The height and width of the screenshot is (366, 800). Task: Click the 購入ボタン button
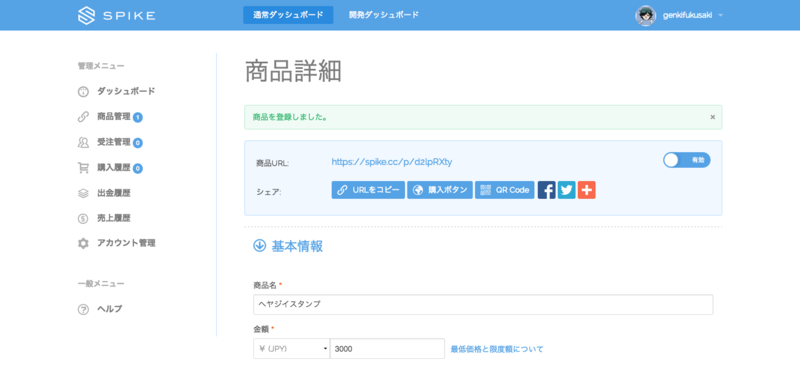tap(440, 190)
